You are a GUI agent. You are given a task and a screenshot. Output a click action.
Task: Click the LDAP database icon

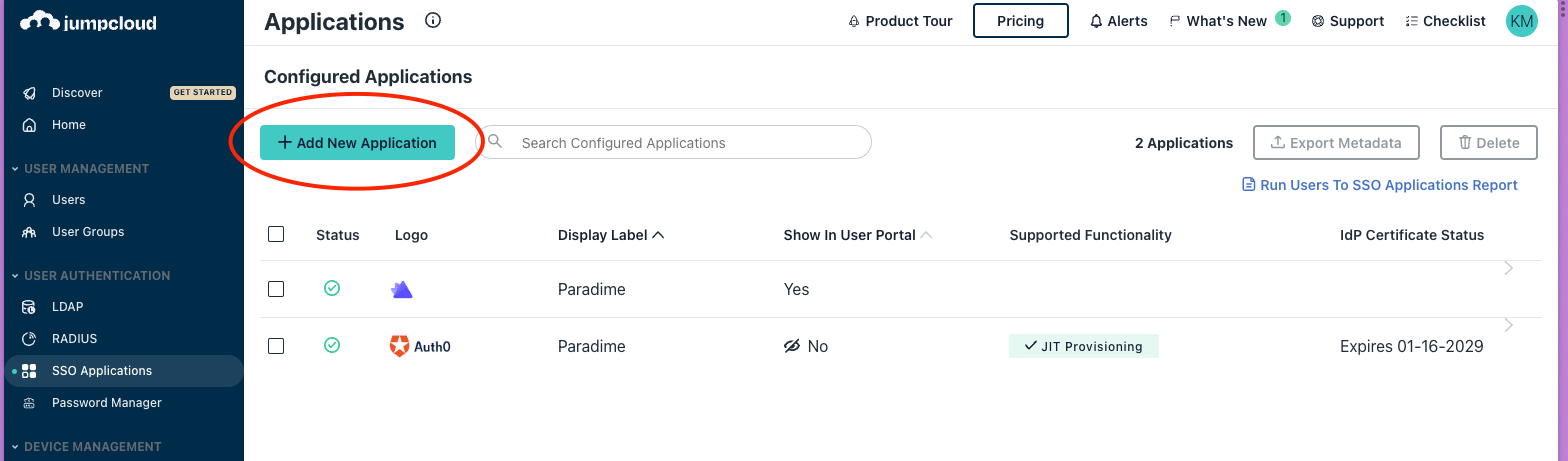(29, 307)
